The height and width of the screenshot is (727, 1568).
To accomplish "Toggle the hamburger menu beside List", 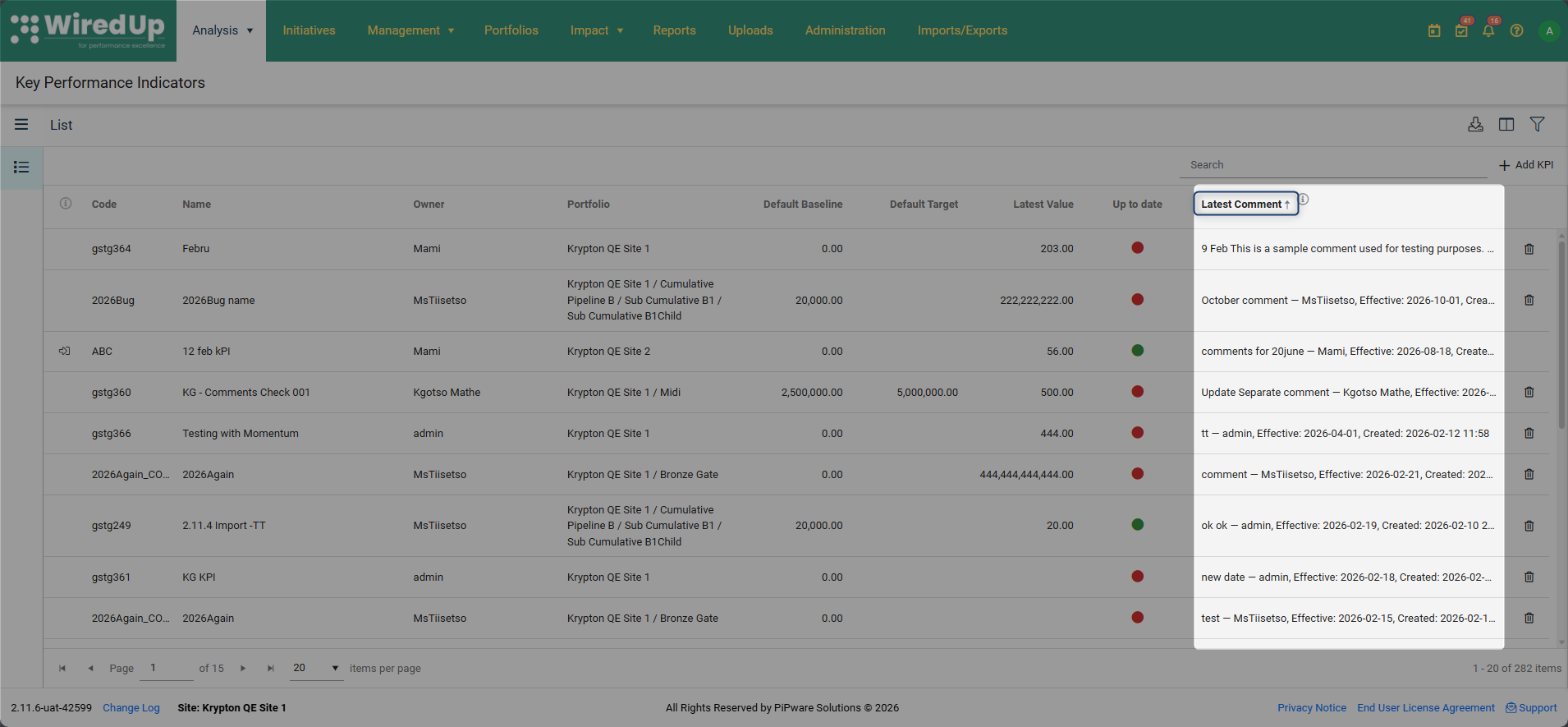I will (21, 125).
